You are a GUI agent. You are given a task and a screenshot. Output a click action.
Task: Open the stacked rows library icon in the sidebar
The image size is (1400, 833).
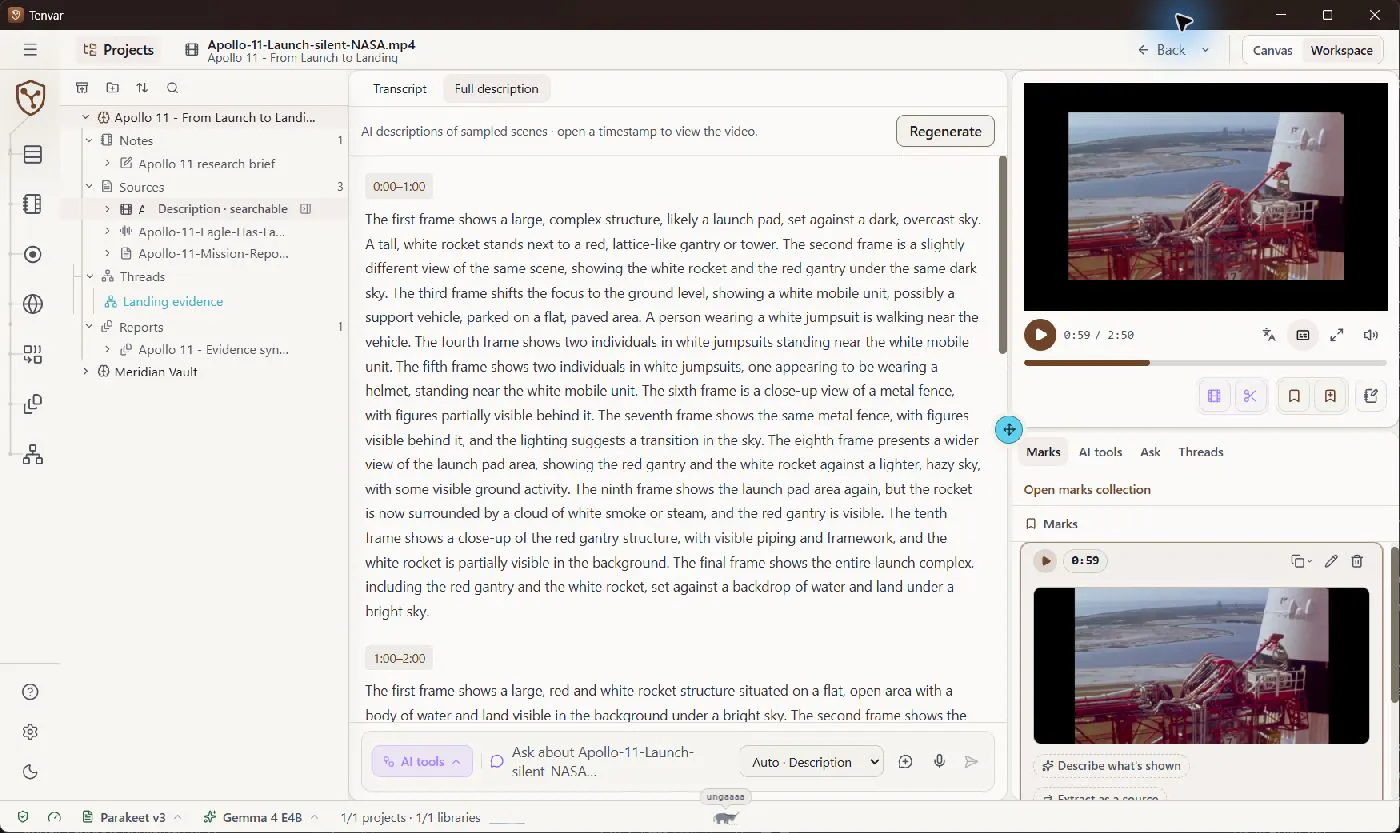pyautogui.click(x=32, y=154)
